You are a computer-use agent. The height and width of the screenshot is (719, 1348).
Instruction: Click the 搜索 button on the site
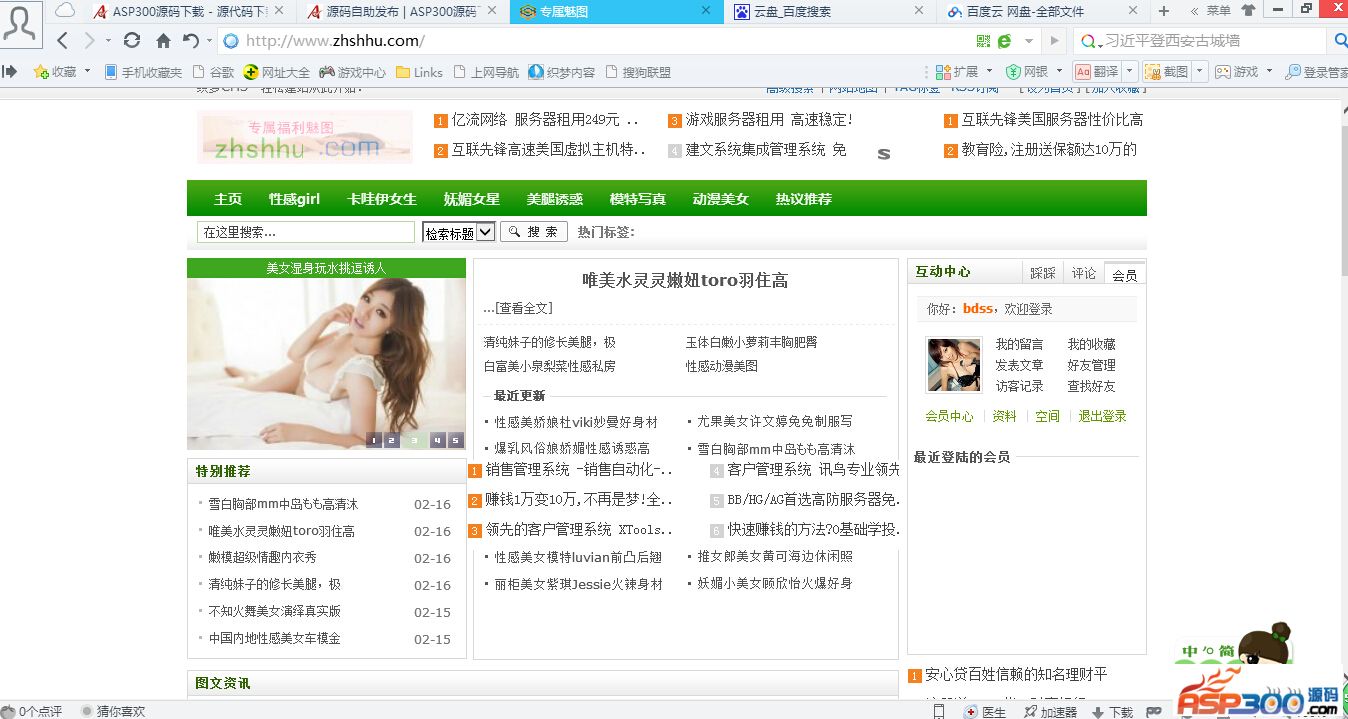click(x=534, y=232)
